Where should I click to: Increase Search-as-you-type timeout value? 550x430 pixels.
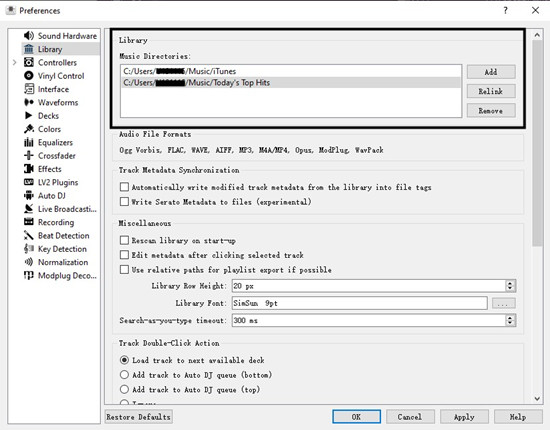pos(510,317)
